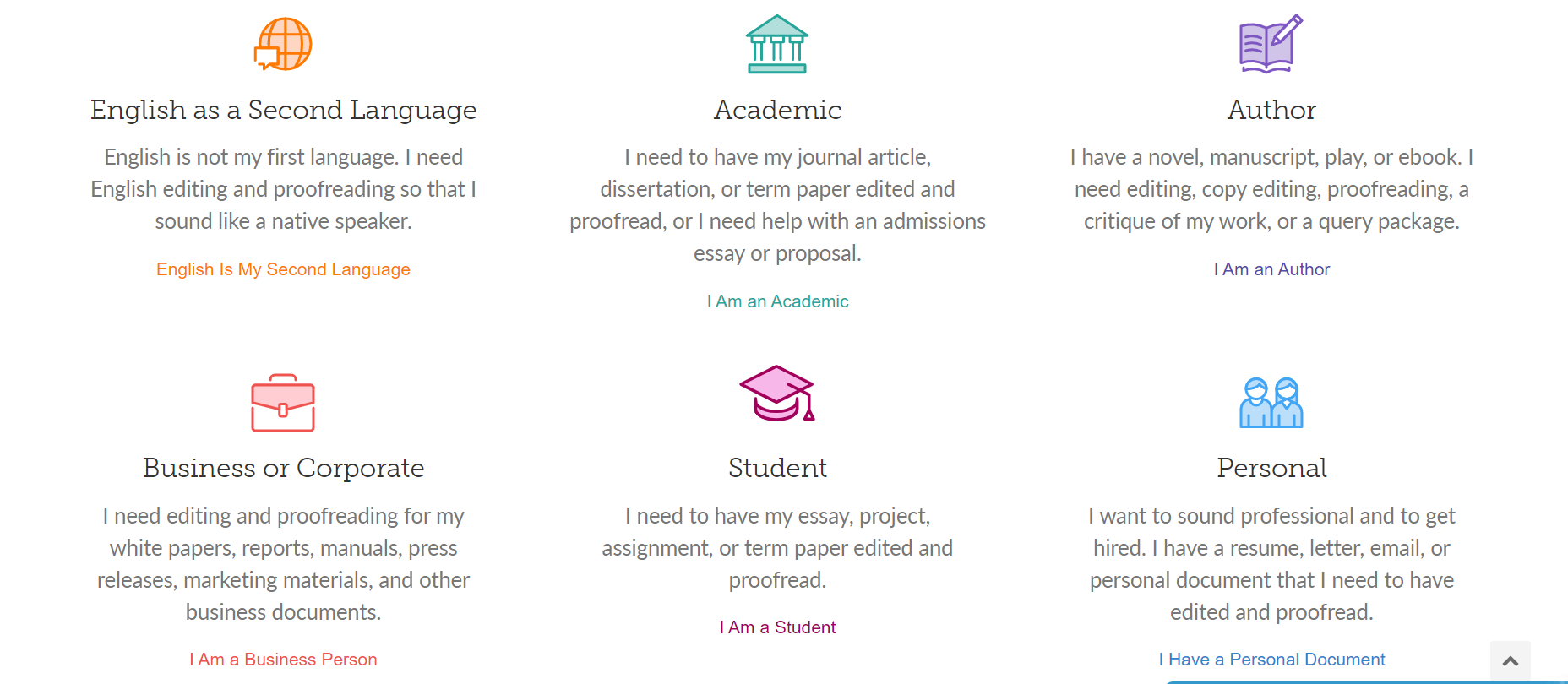Viewport: 1568px width, 684px height.
Task: Open the English Is My Second Language link
Action: [x=283, y=269]
